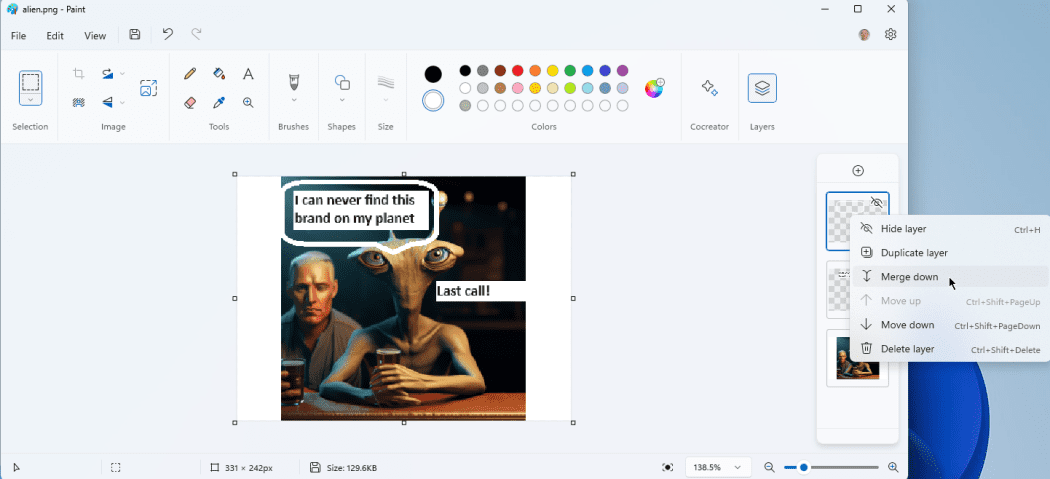Select the white secondary color circle
Image resolution: width=1050 pixels, height=479 pixels.
pos(433,101)
